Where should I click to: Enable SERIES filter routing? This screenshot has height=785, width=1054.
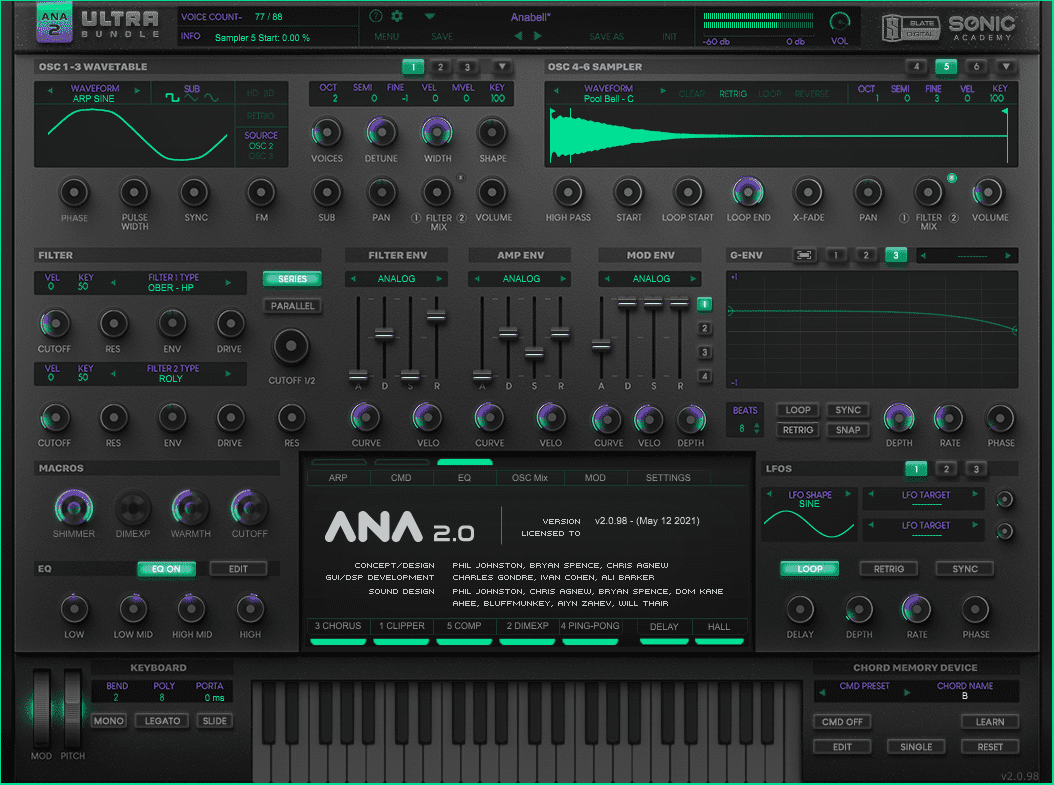292,278
